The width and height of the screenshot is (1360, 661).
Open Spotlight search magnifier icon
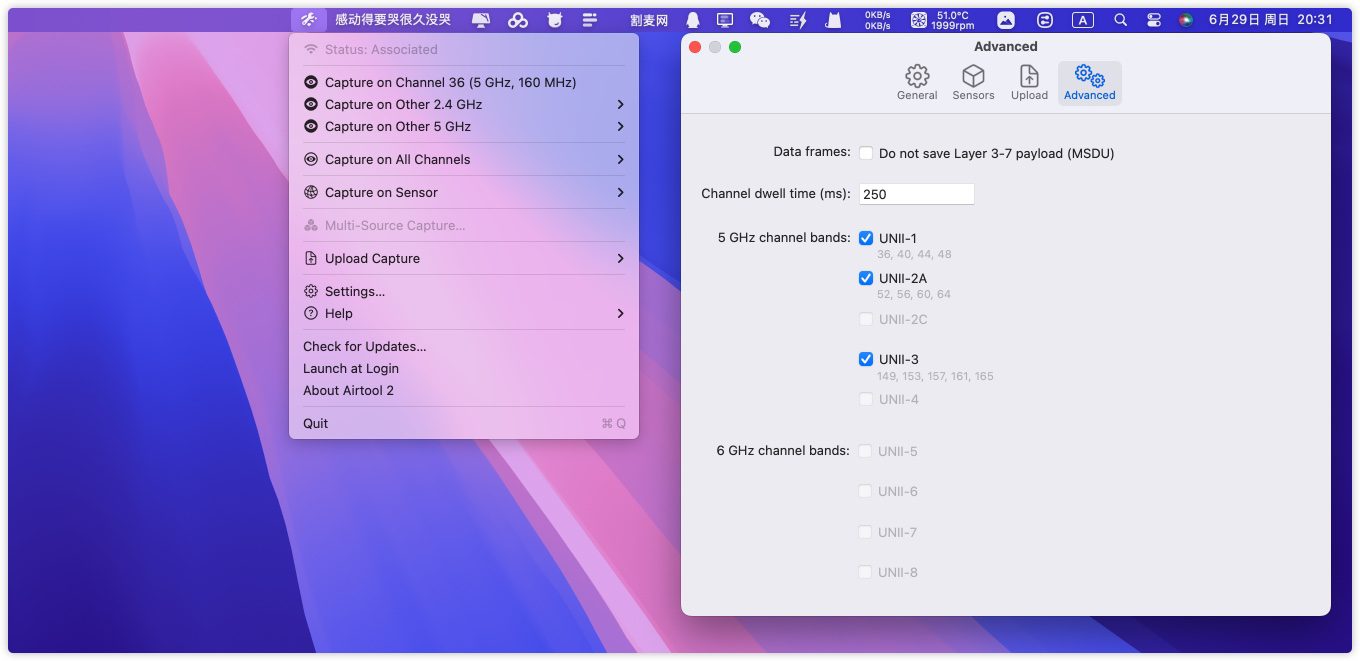(x=1120, y=20)
